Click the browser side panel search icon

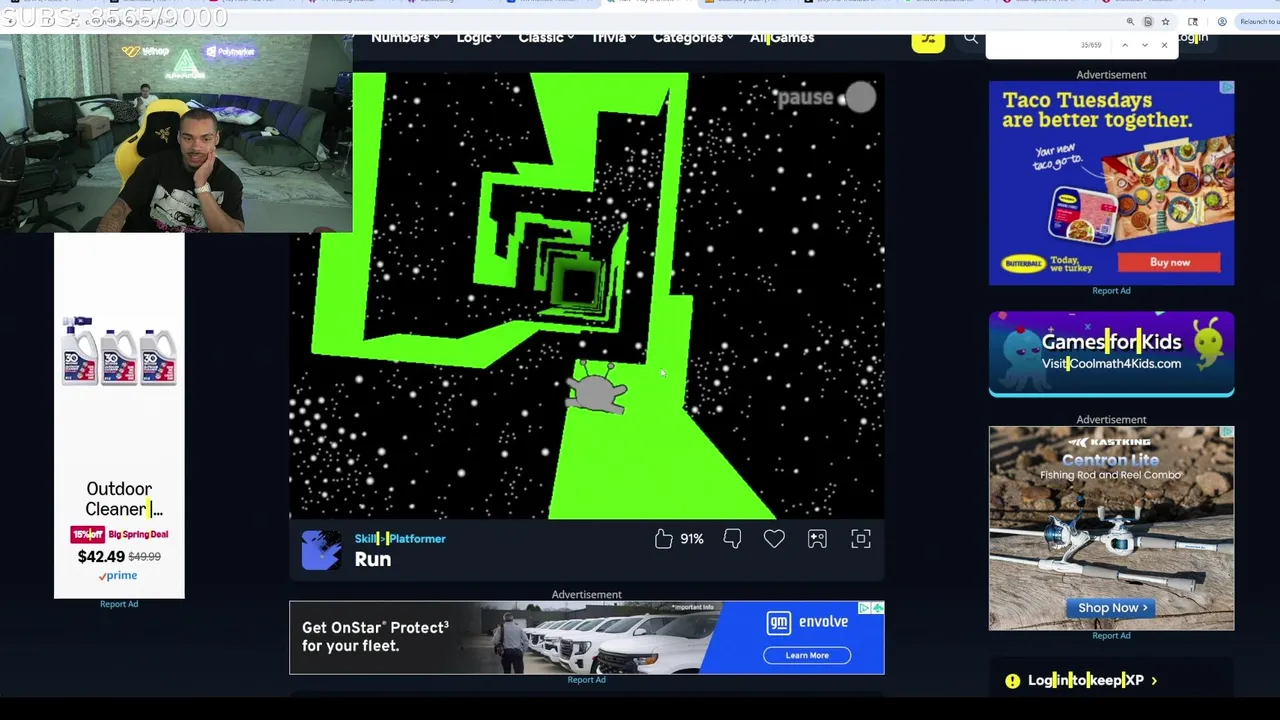1193,21
